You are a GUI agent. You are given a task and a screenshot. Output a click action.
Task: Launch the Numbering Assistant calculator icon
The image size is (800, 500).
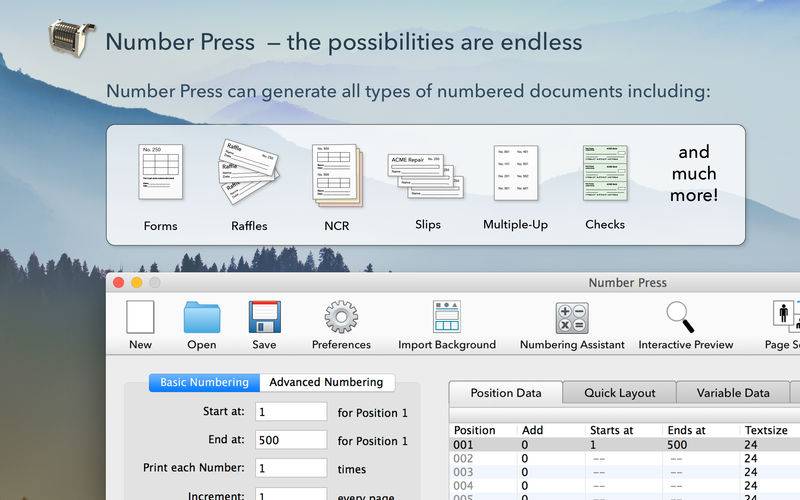tap(572, 317)
